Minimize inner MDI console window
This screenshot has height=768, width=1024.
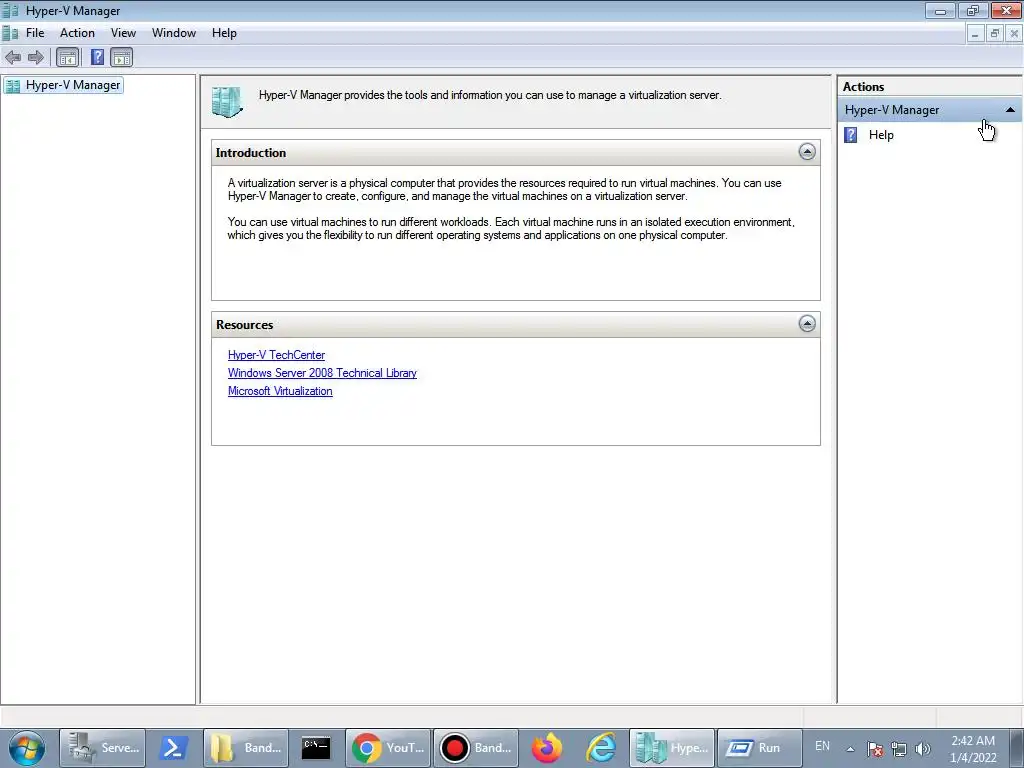click(974, 34)
